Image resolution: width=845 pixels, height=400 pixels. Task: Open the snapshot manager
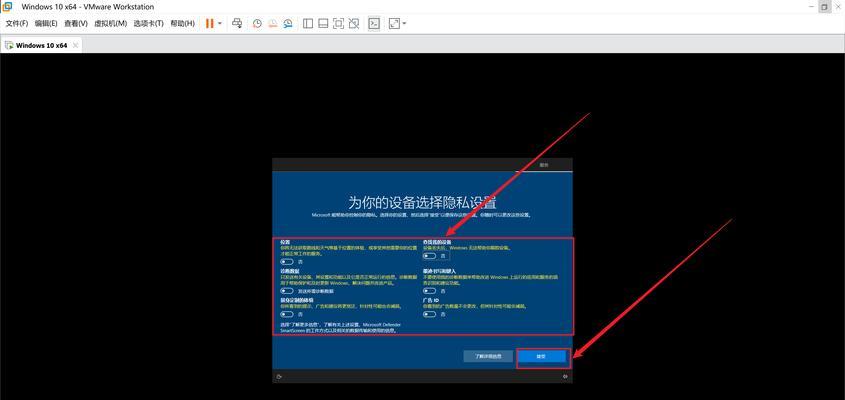pos(288,23)
